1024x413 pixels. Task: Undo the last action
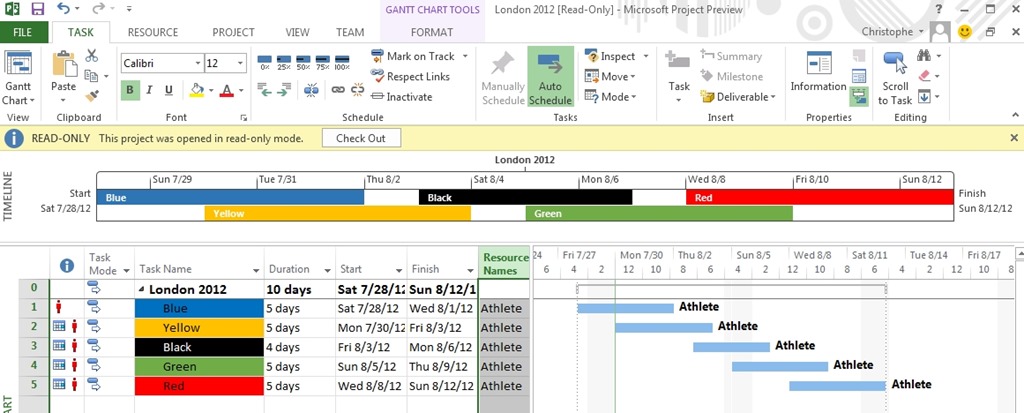pyautogui.click(x=63, y=9)
